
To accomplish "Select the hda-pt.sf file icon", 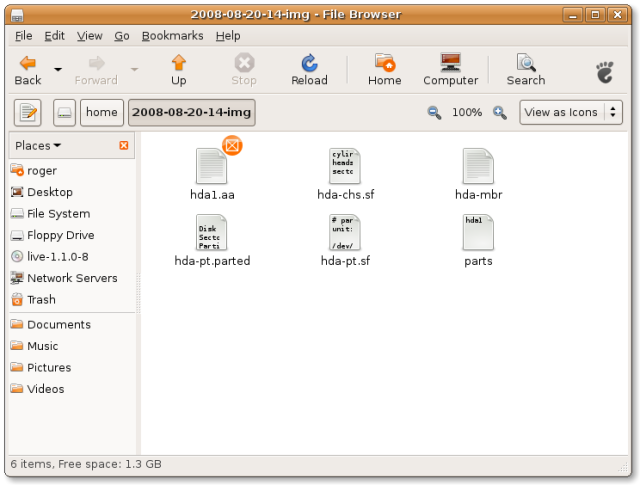I will click(345, 232).
